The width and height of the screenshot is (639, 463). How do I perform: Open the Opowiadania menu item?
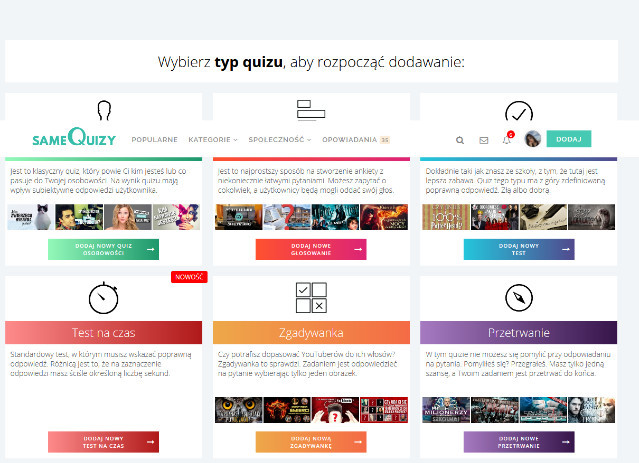349,140
